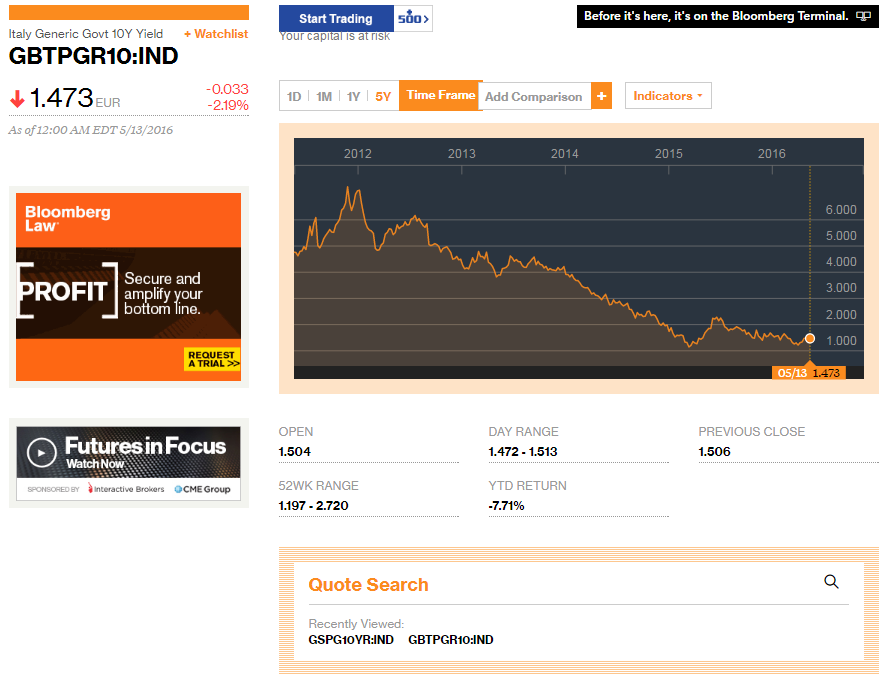Click Request a Trial on Bloomberg Law ad
The width and height of the screenshot is (895, 687).
[x=212, y=359]
